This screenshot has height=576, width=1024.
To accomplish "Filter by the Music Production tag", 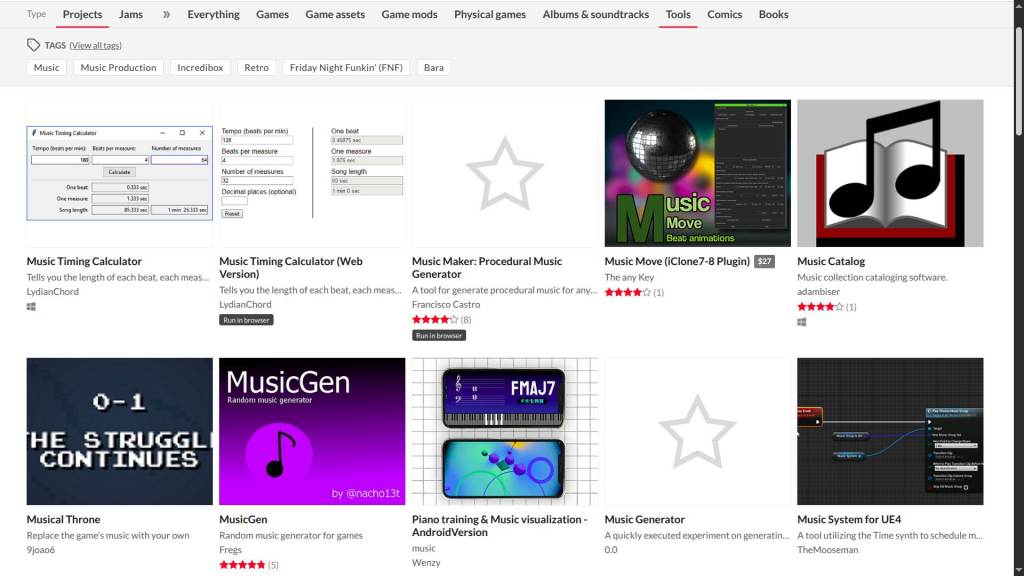I will coord(118,67).
